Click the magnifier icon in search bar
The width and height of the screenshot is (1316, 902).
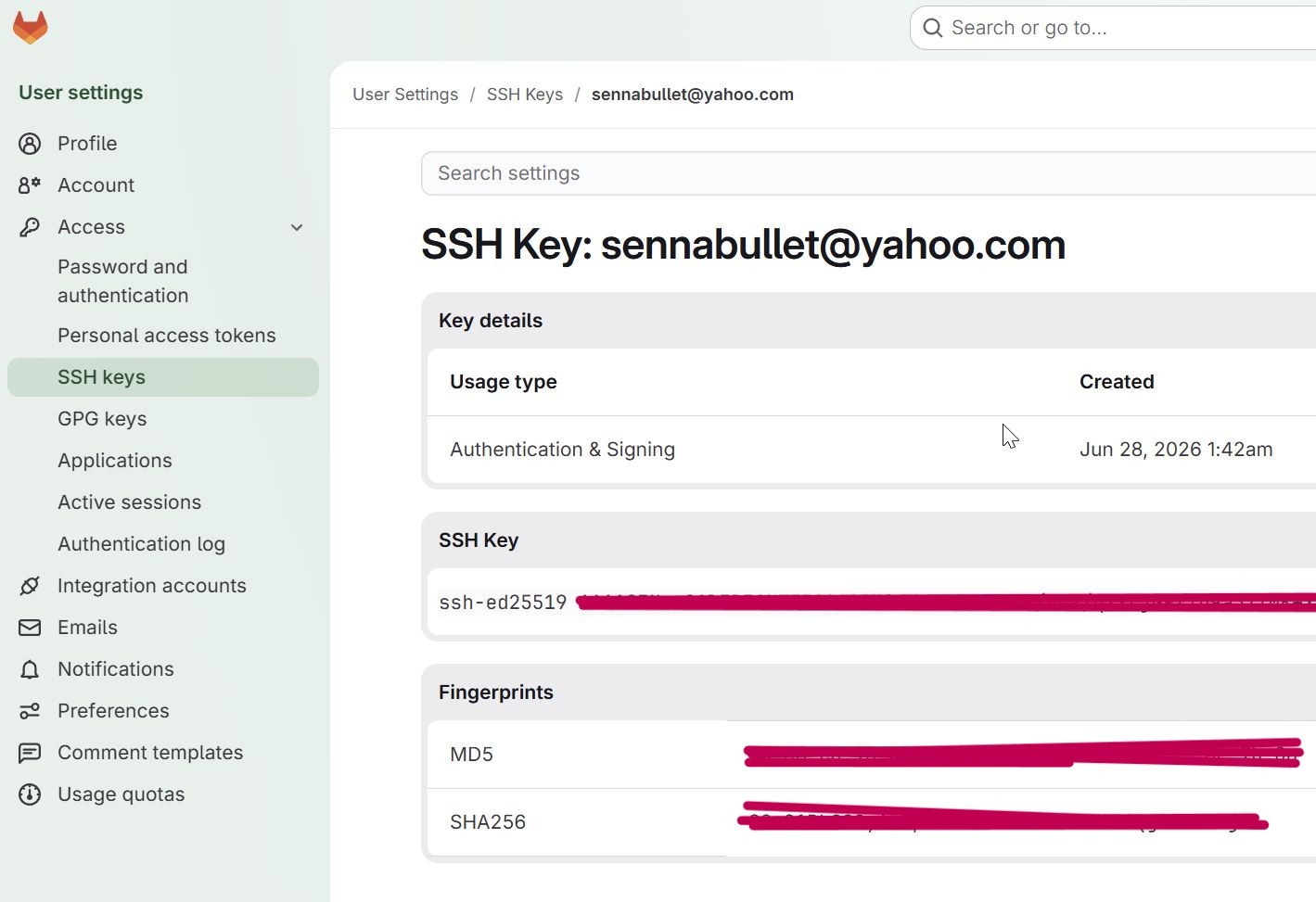pyautogui.click(x=933, y=28)
